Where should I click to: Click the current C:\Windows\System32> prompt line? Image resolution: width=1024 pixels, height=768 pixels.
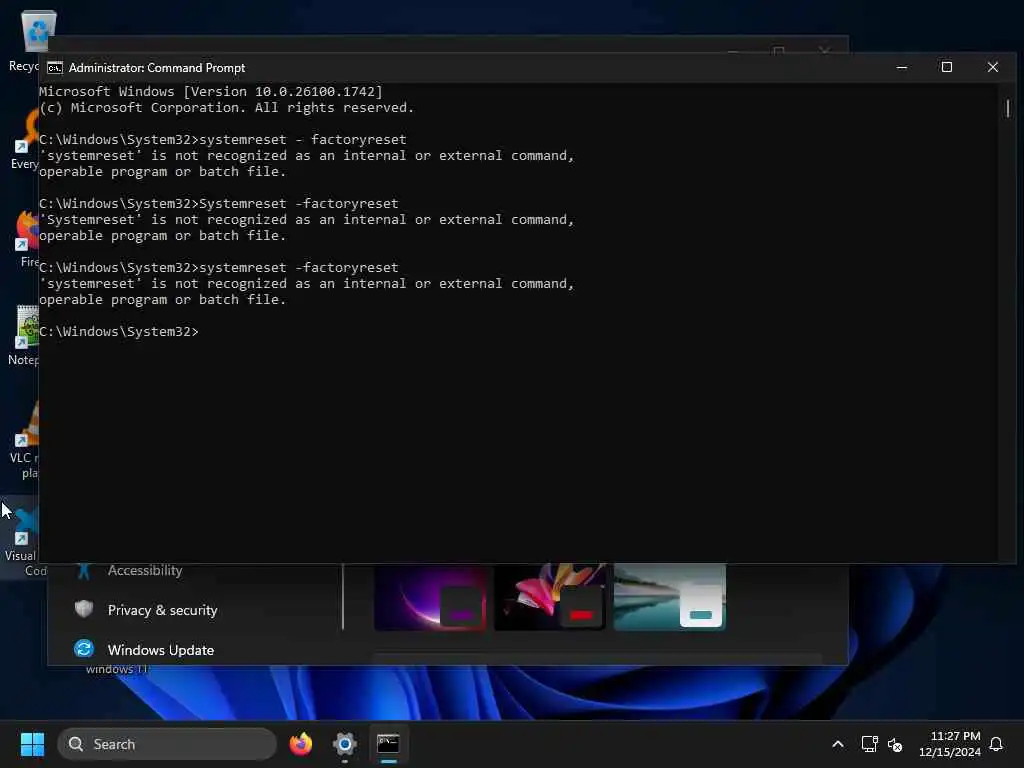point(119,332)
